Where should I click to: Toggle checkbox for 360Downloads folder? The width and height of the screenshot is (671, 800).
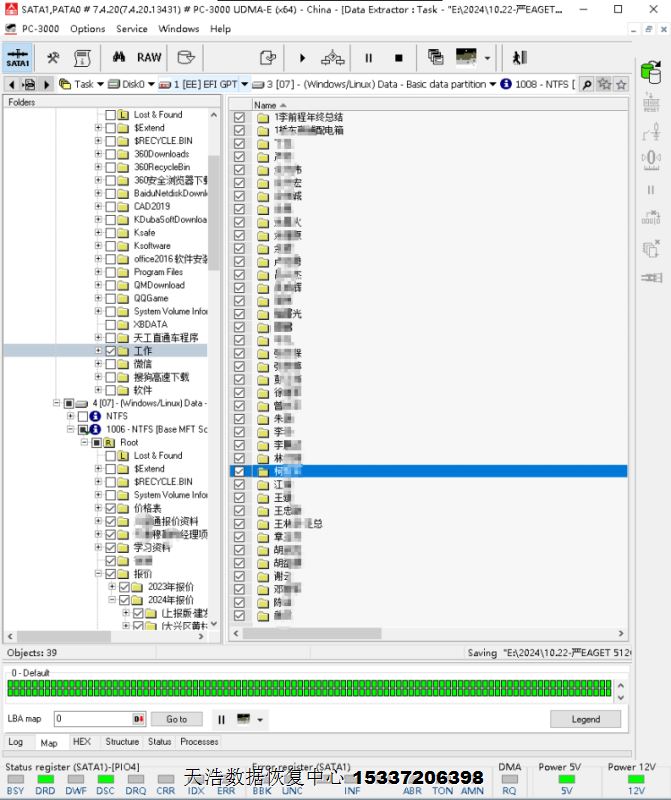pyautogui.click(x=111, y=154)
